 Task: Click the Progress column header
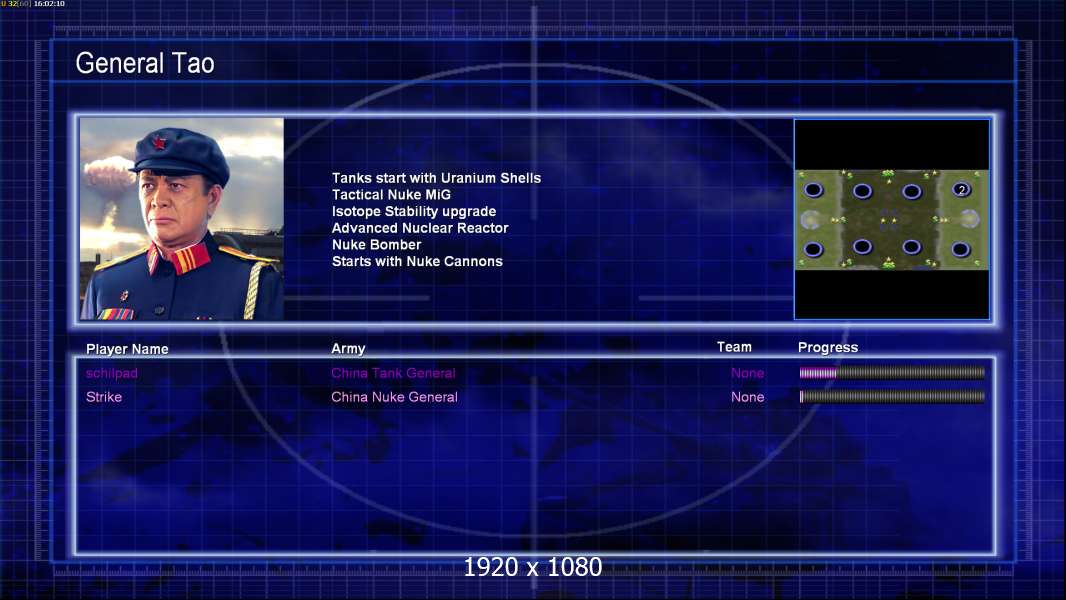828,347
